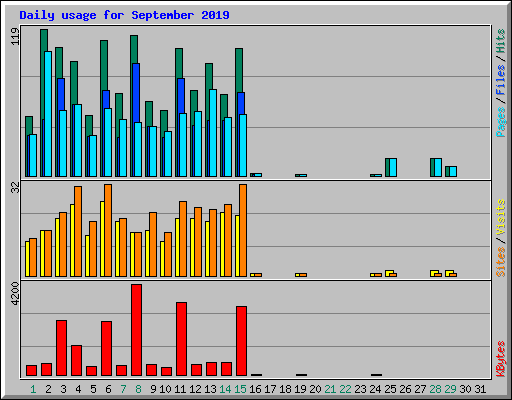Click the '4200' axis value on KBytes chart
The width and height of the screenshot is (512, 400).
(x=15, y=293)
